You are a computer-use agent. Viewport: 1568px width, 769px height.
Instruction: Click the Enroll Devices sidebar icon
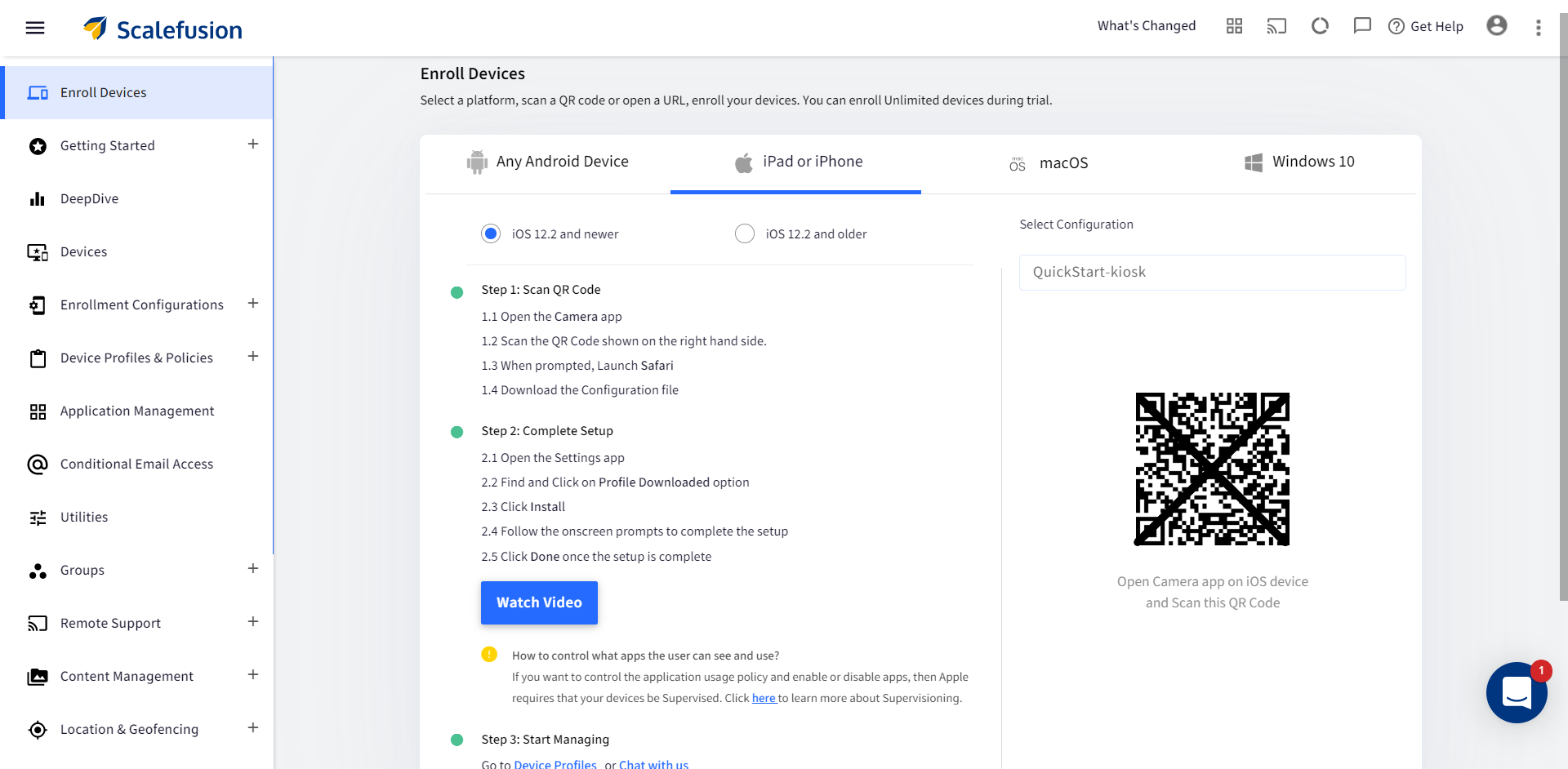pos(38,93)
